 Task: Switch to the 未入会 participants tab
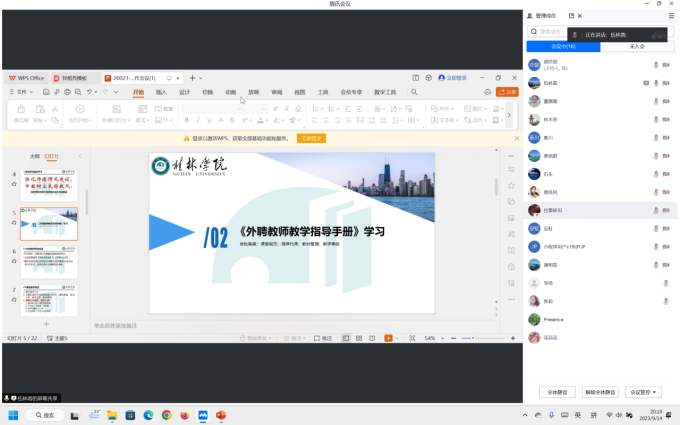(x=636, y=46)
